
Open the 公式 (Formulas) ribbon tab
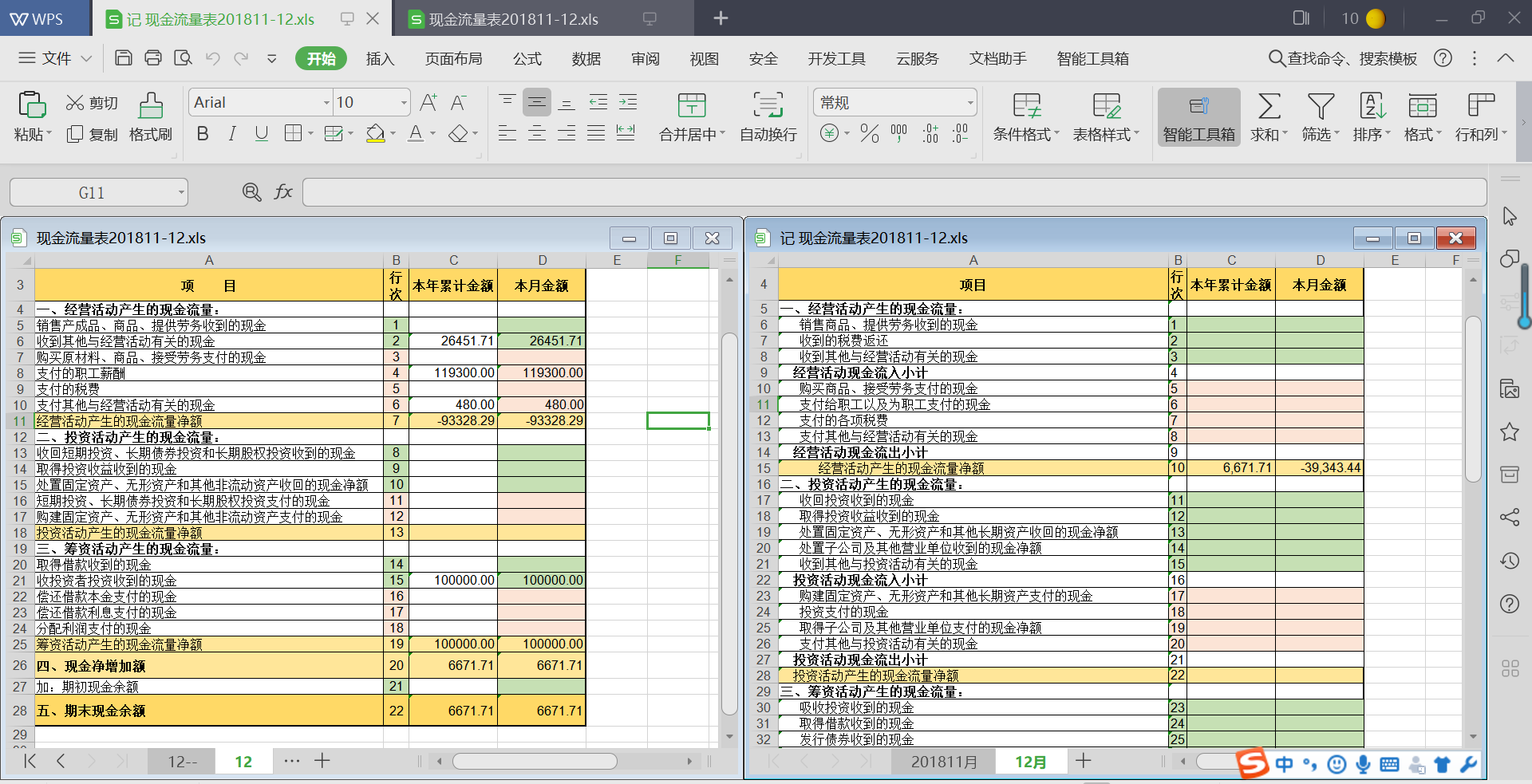527,59
